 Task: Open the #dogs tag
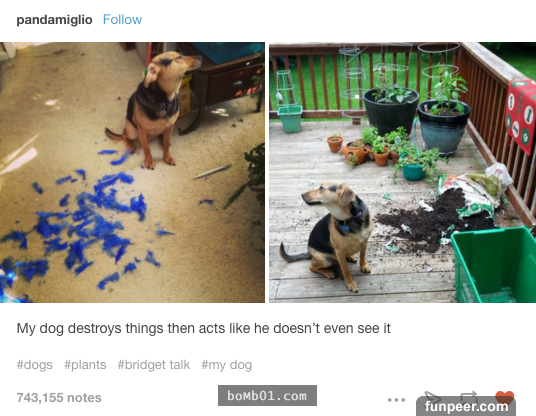tap(35, 365)
